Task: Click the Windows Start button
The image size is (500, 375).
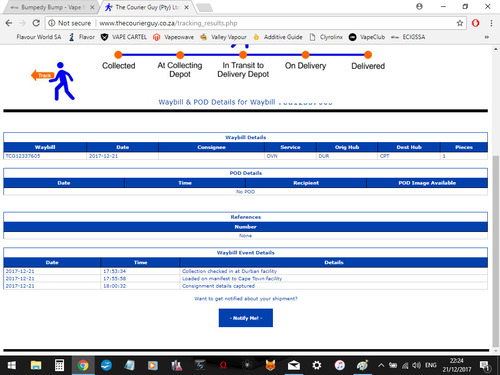Action: click(x=12, y=365)
